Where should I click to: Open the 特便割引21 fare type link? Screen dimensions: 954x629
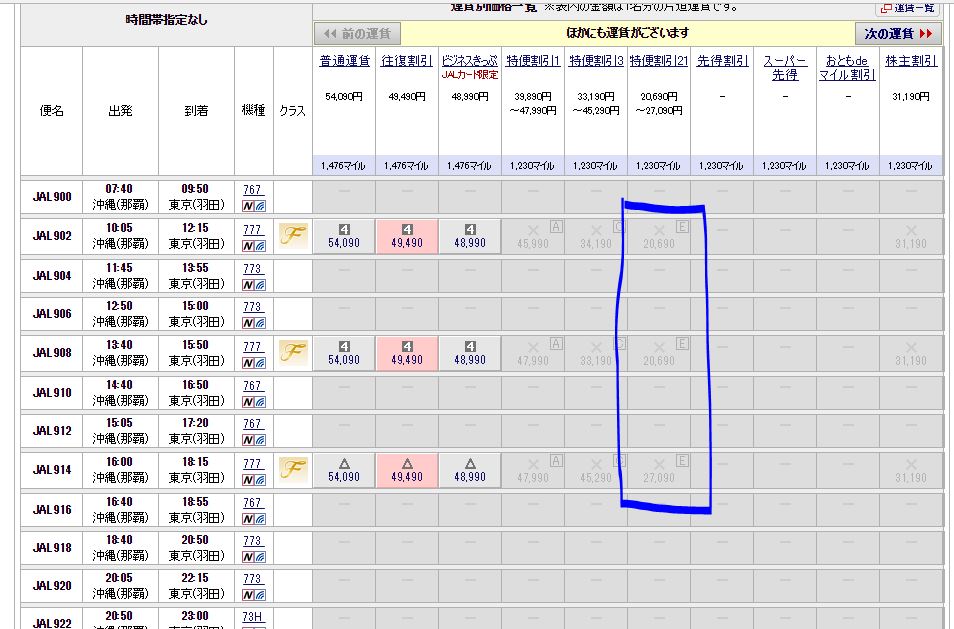pyautogui.click(x=659, y=61)
